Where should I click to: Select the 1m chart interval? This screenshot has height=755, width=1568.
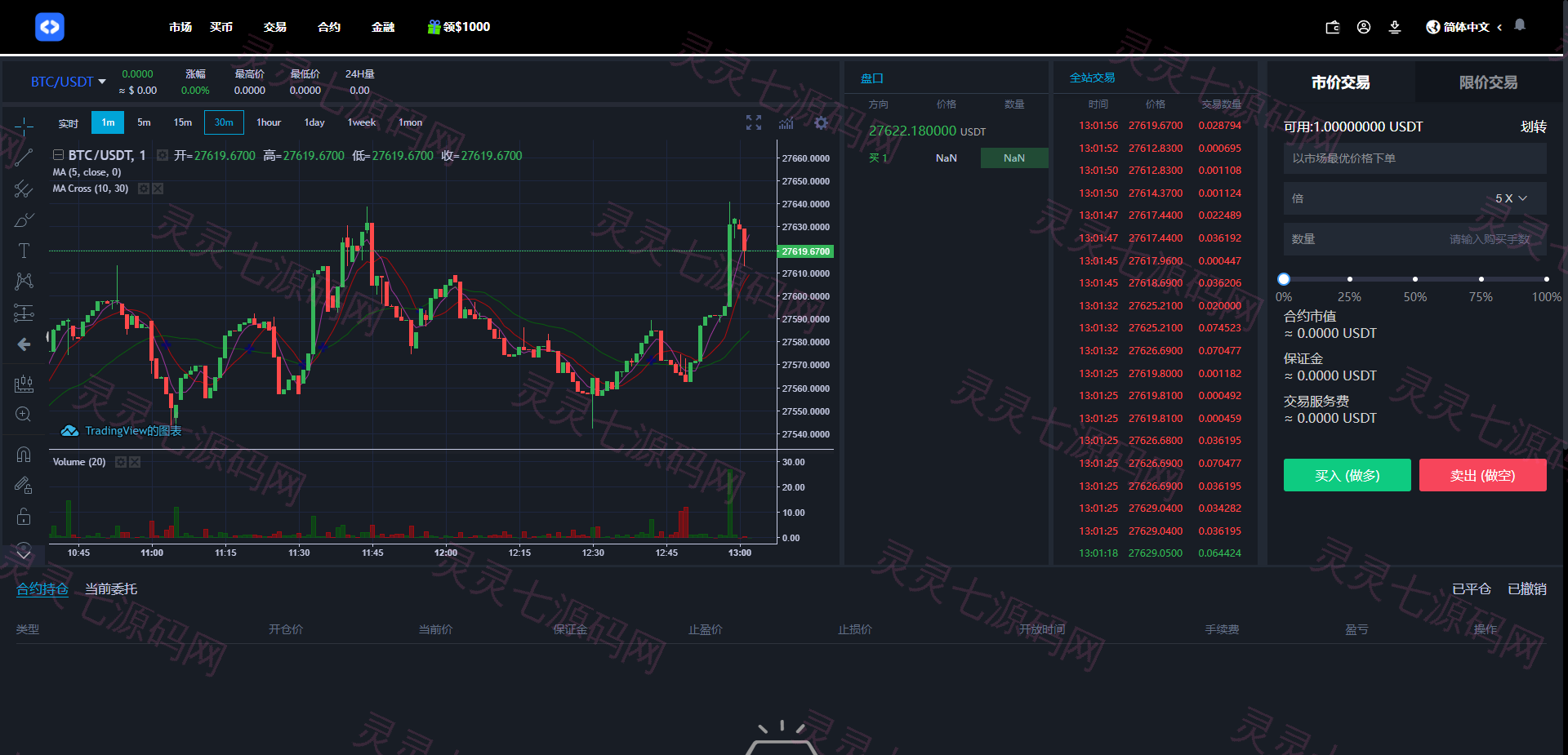[x=108, y=122]
